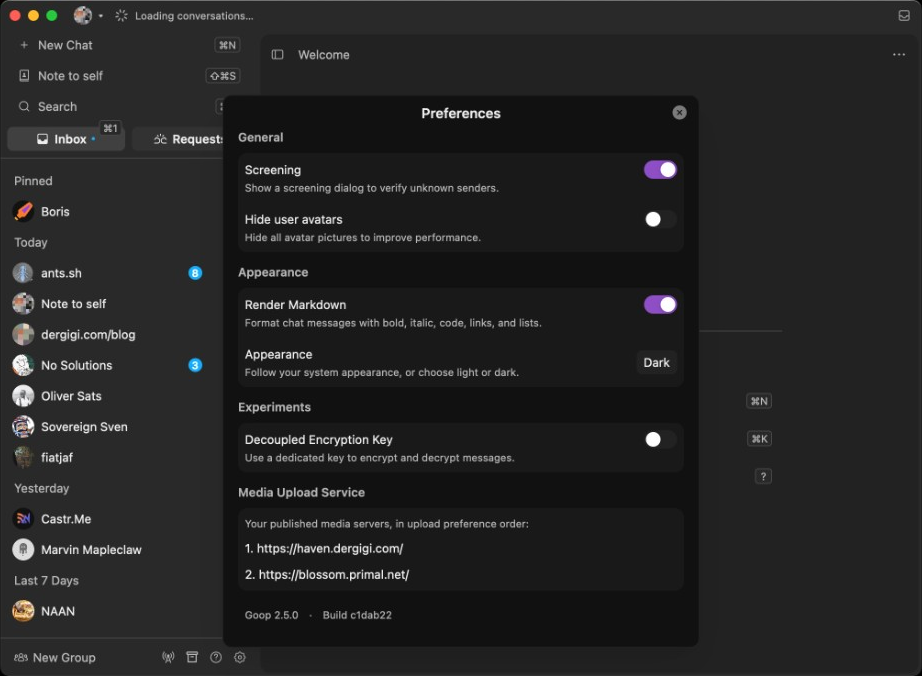Screen dimensions: 922x676
Task: Open the three-dot more menu at top right
Action: pyautogui.click(x=898, y=55)
